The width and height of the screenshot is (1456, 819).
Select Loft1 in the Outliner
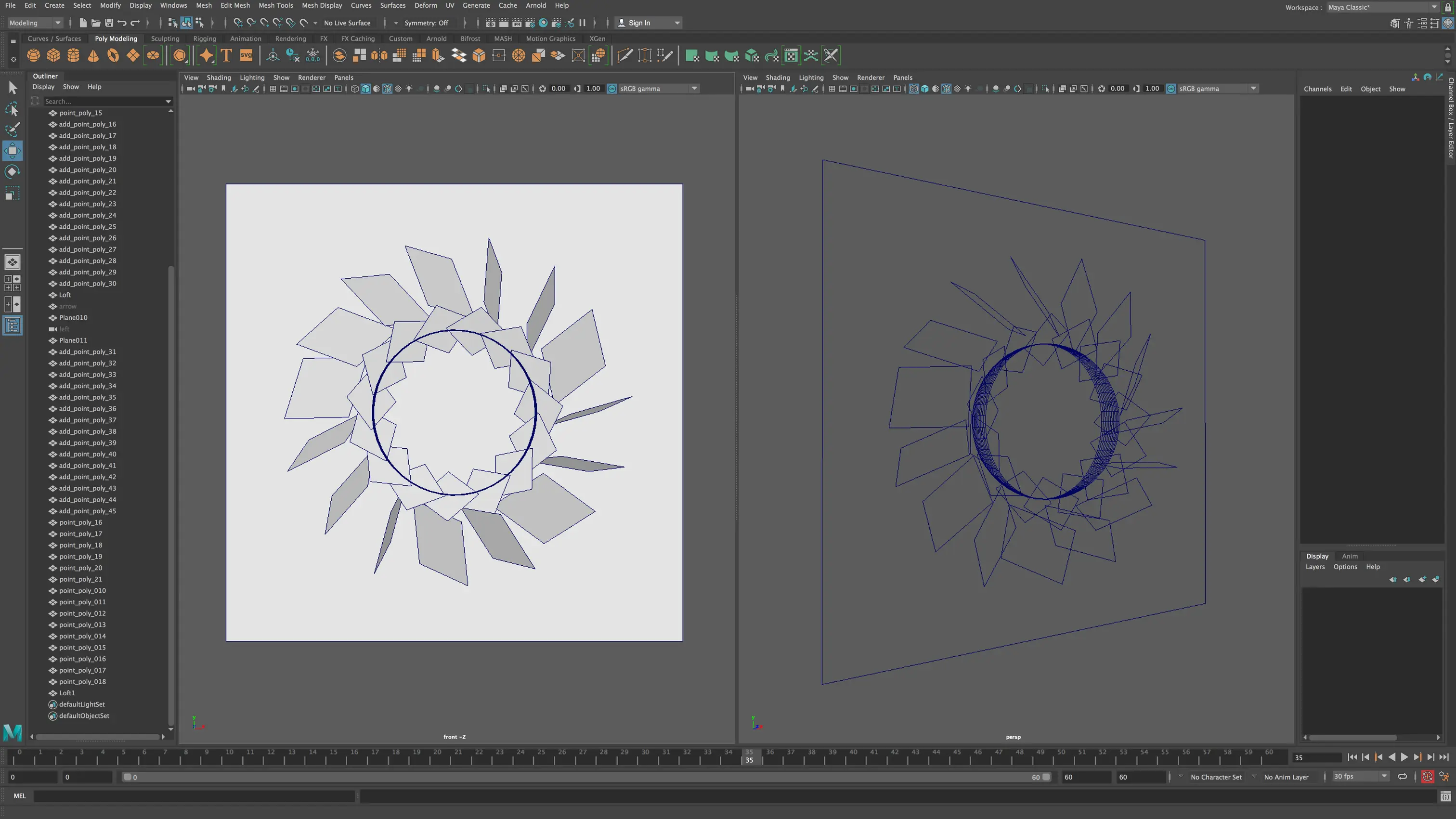click(x=67, y=693)
